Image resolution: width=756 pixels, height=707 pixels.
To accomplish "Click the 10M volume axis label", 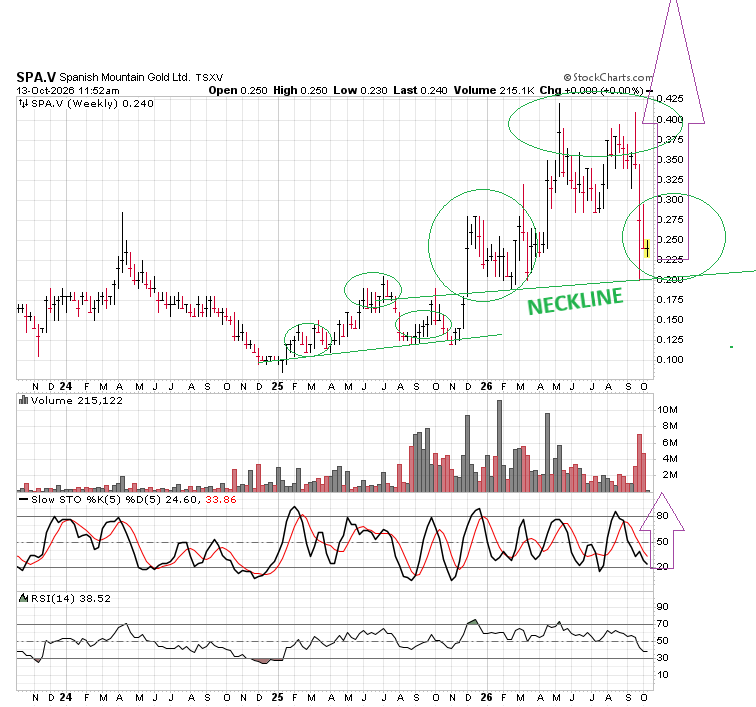I will tap(667, 409).
